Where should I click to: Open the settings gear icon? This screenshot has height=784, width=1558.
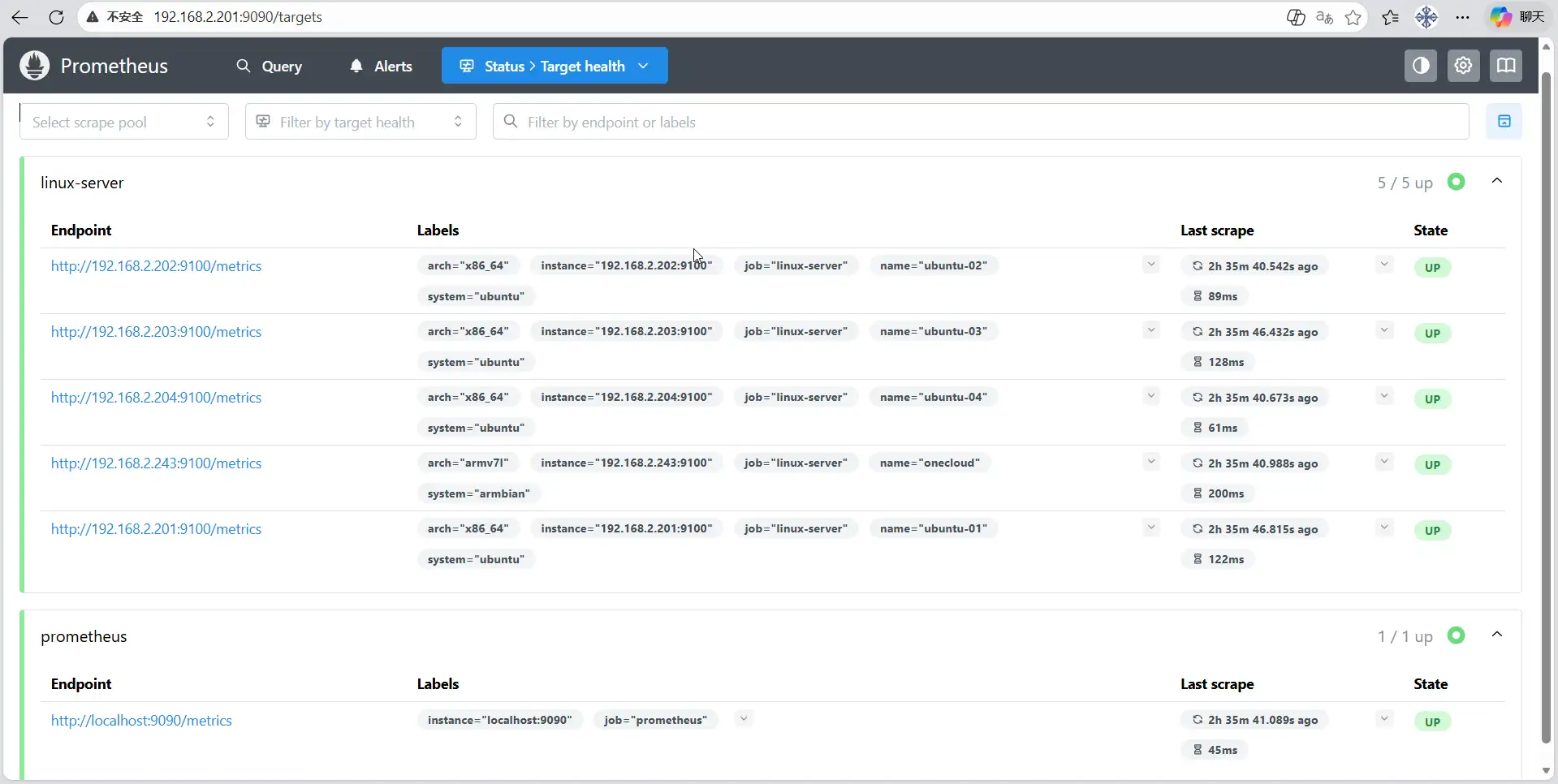[1463, 66]
